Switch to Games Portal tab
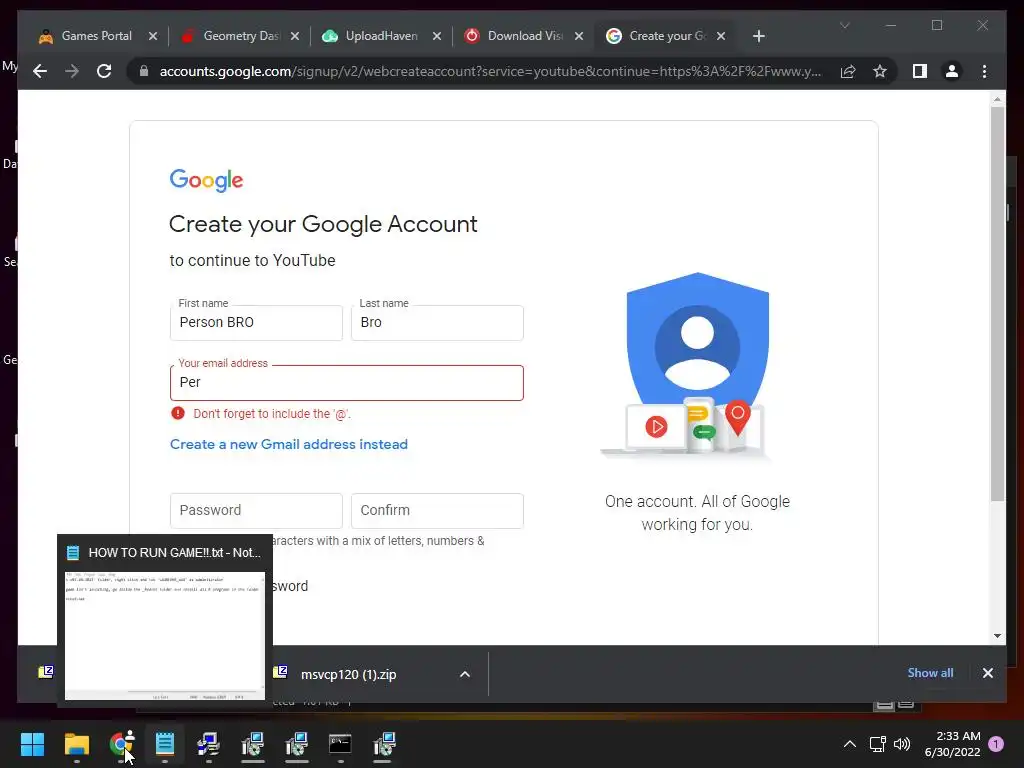This screenshot has width=1024, height=768. coord(97,36)
